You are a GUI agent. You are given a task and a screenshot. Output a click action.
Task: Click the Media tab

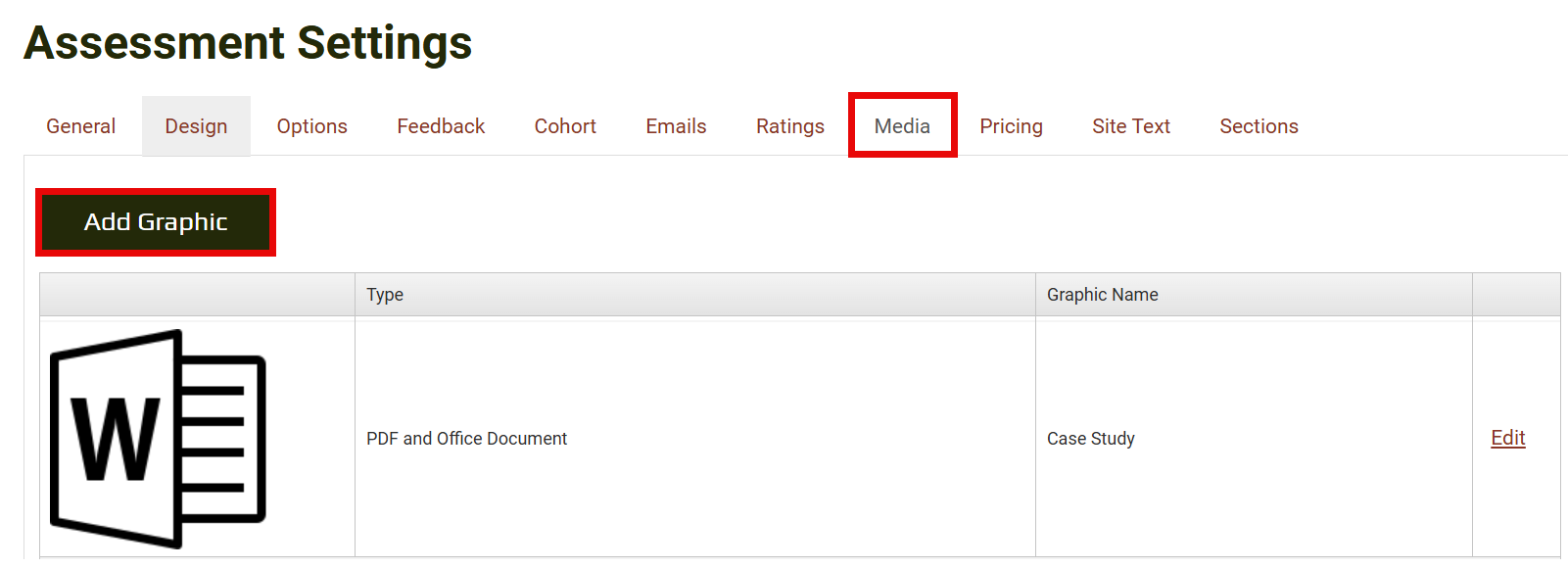click(x=902, y=126)
